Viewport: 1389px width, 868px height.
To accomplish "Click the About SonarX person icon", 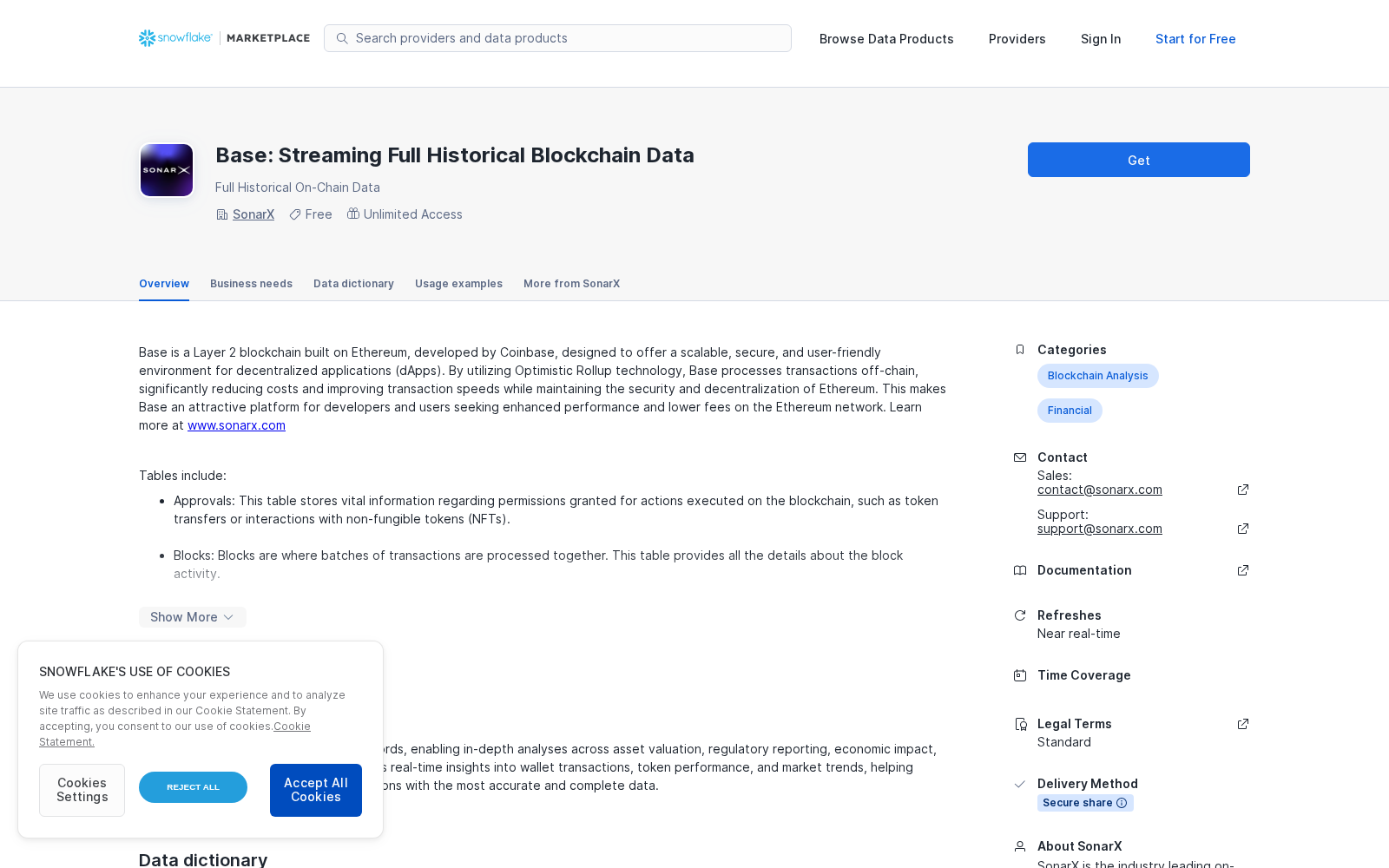I will tap(1020, 846).
